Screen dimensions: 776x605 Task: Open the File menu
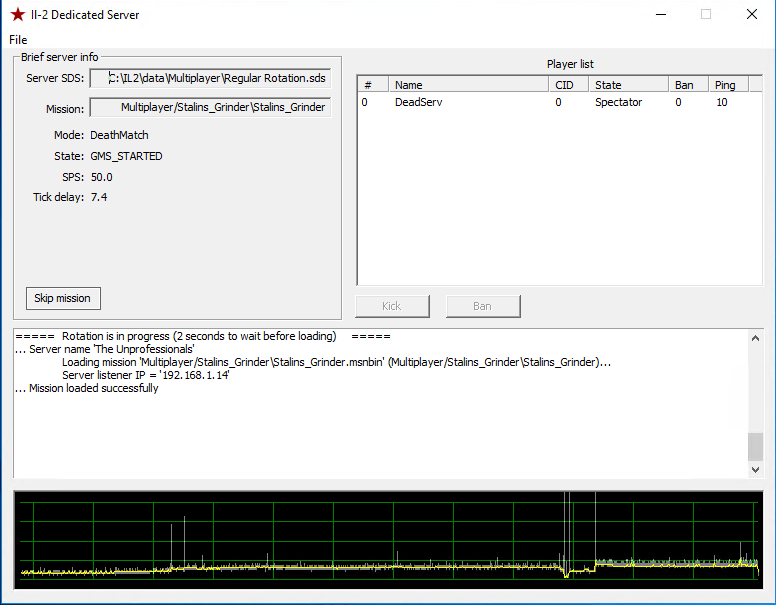[18, 39]
